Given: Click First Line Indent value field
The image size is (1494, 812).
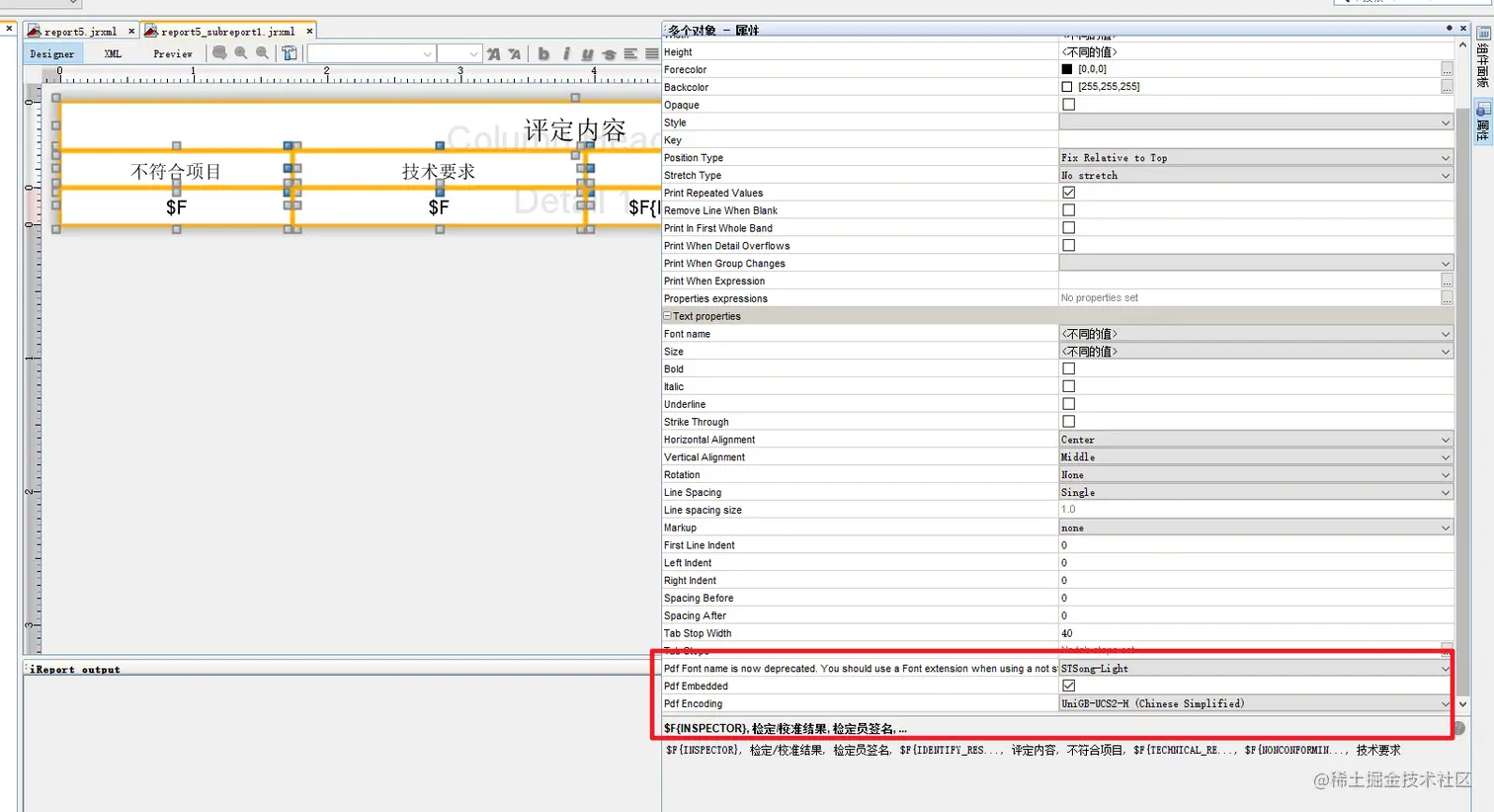Looking at the screenshot, I should [1256, 545].
